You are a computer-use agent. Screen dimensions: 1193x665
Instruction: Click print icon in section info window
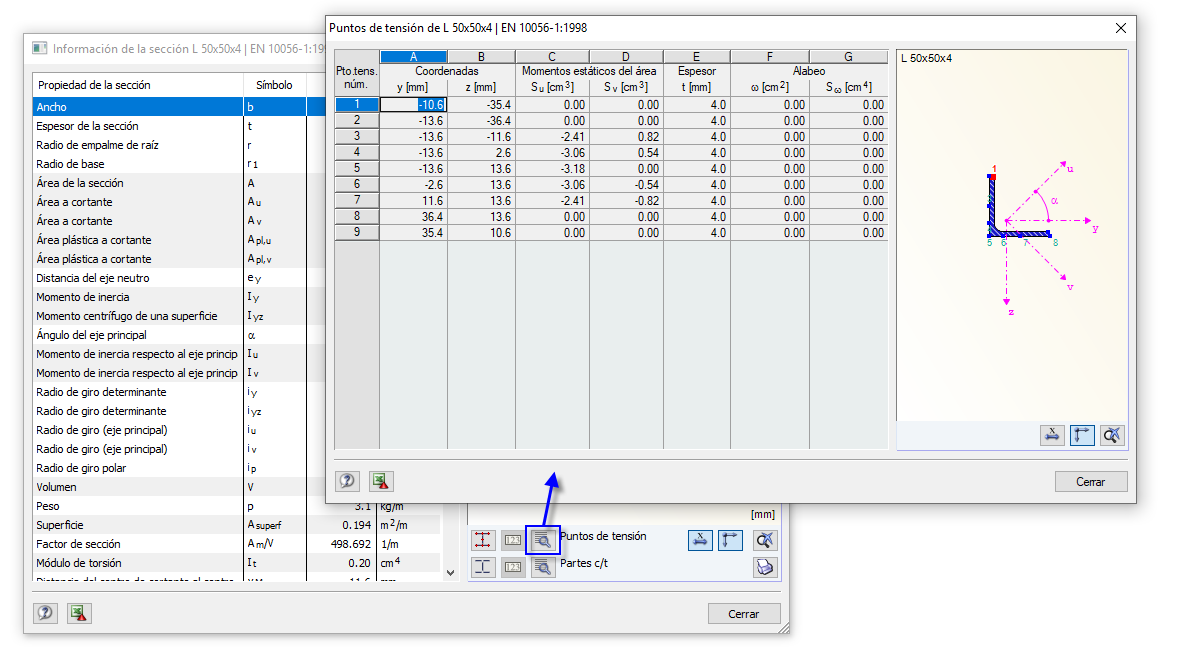pos(765,567)
